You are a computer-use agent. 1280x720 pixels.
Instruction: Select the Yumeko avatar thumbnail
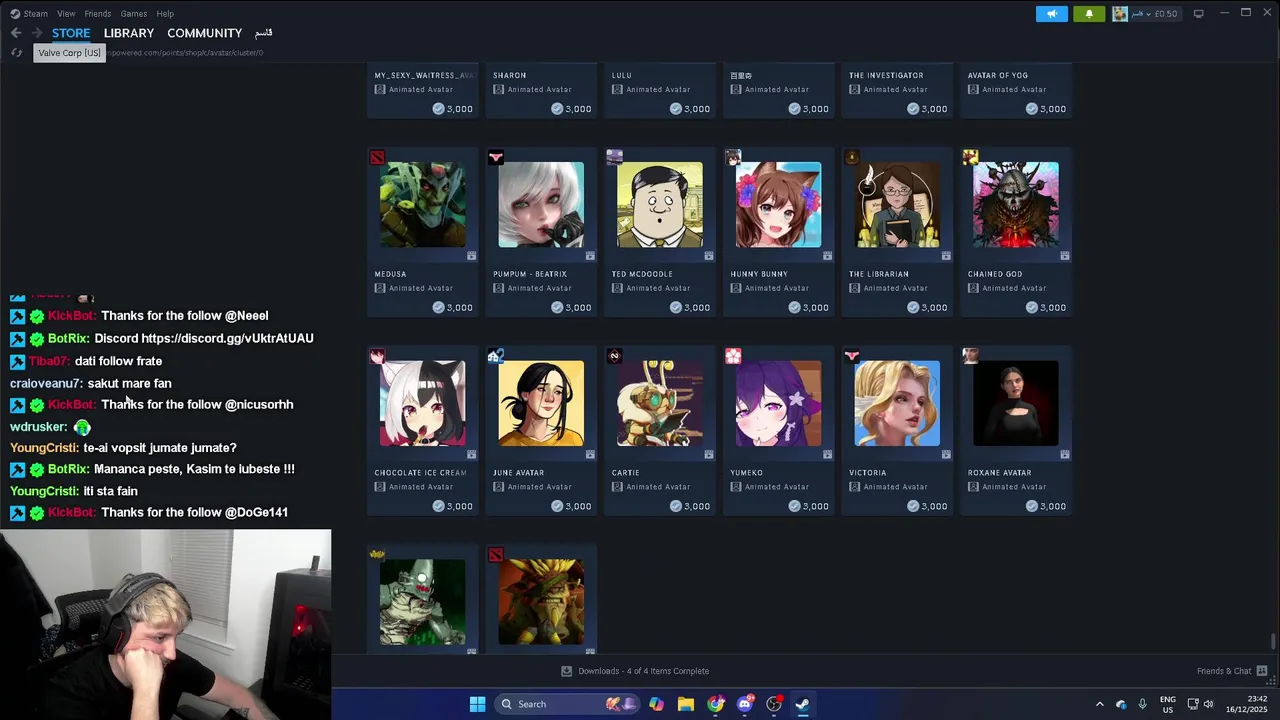tap(778, 403)
